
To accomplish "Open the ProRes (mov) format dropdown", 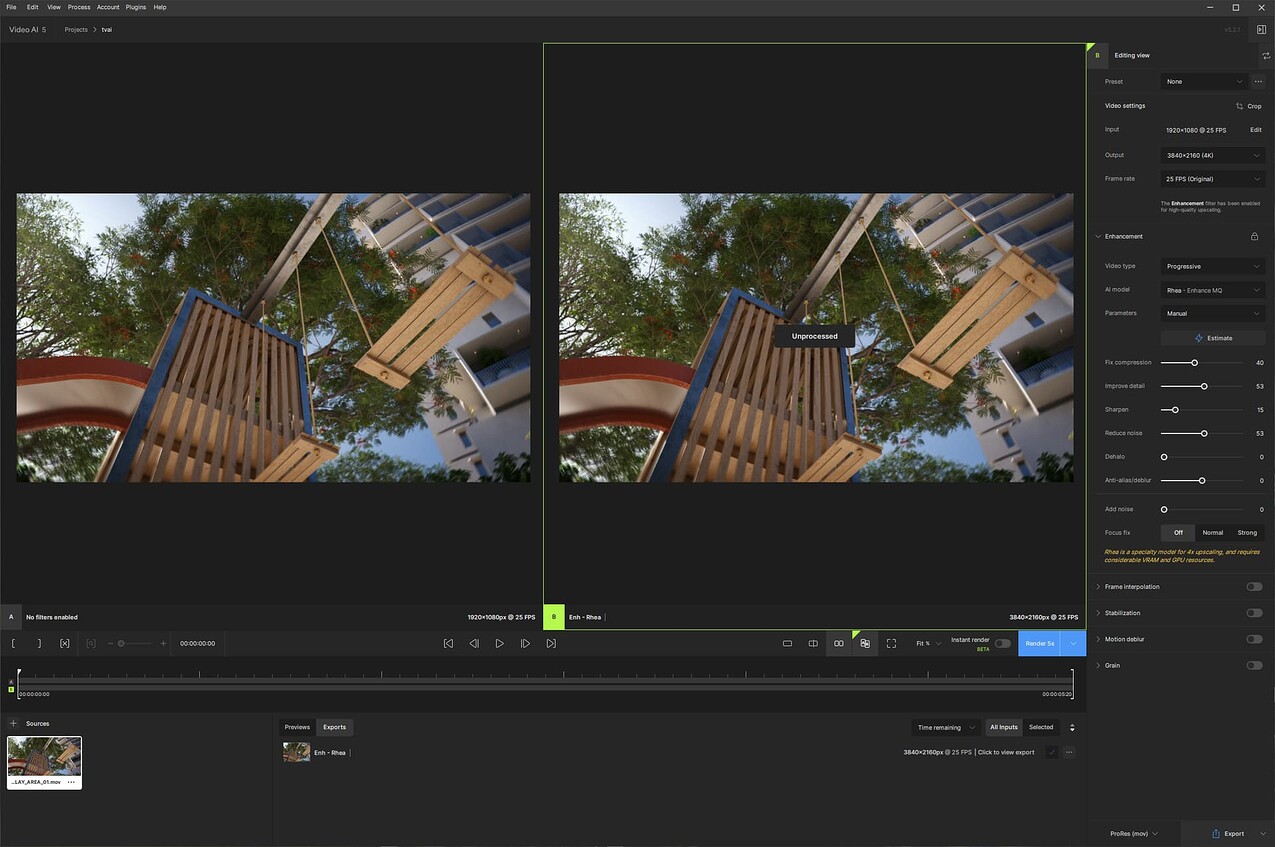I will (1134, 833).
